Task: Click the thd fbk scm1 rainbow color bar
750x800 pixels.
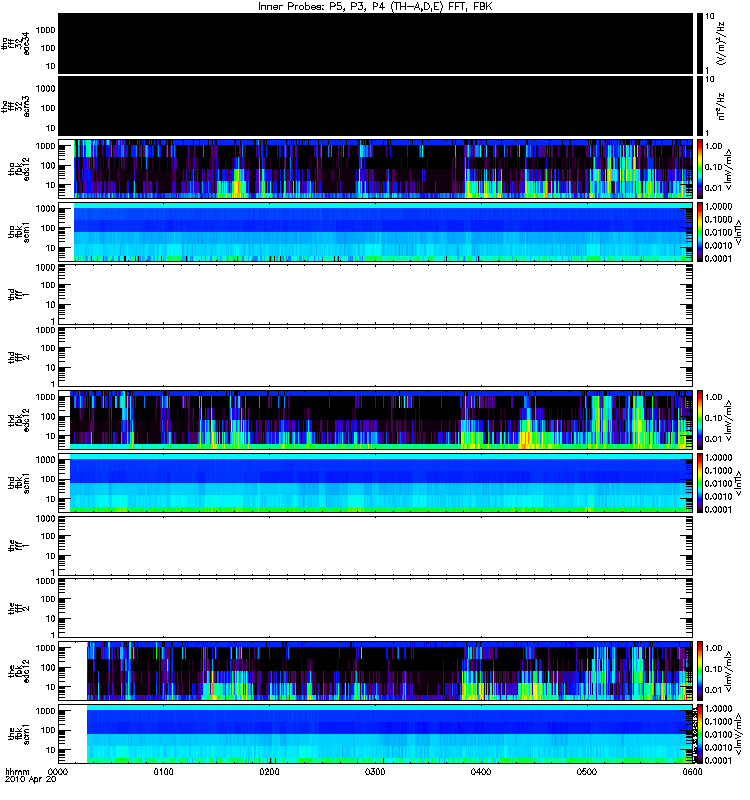Action: tap(699, 483)
